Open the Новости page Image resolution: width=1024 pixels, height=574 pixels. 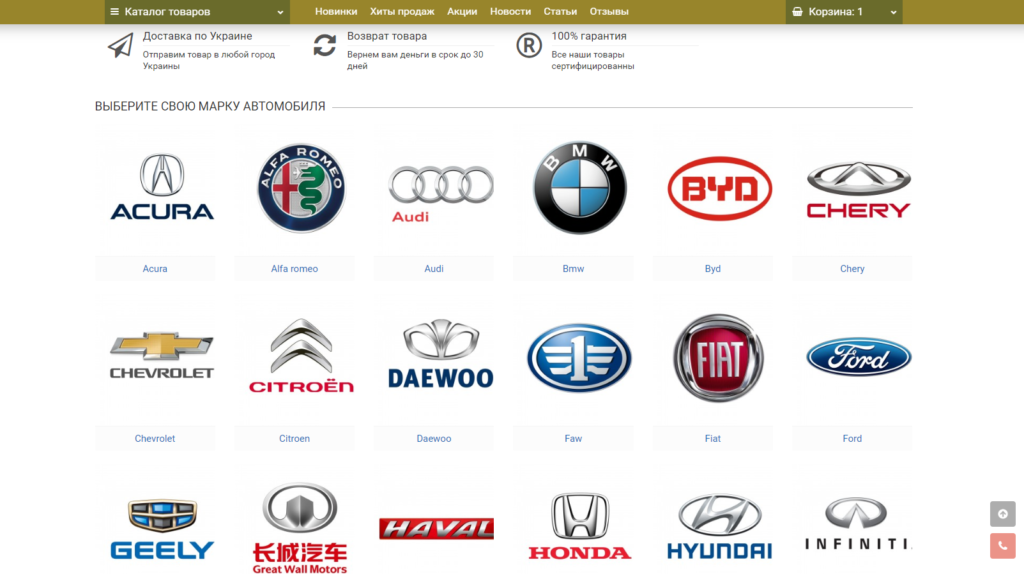coord(510,12)
